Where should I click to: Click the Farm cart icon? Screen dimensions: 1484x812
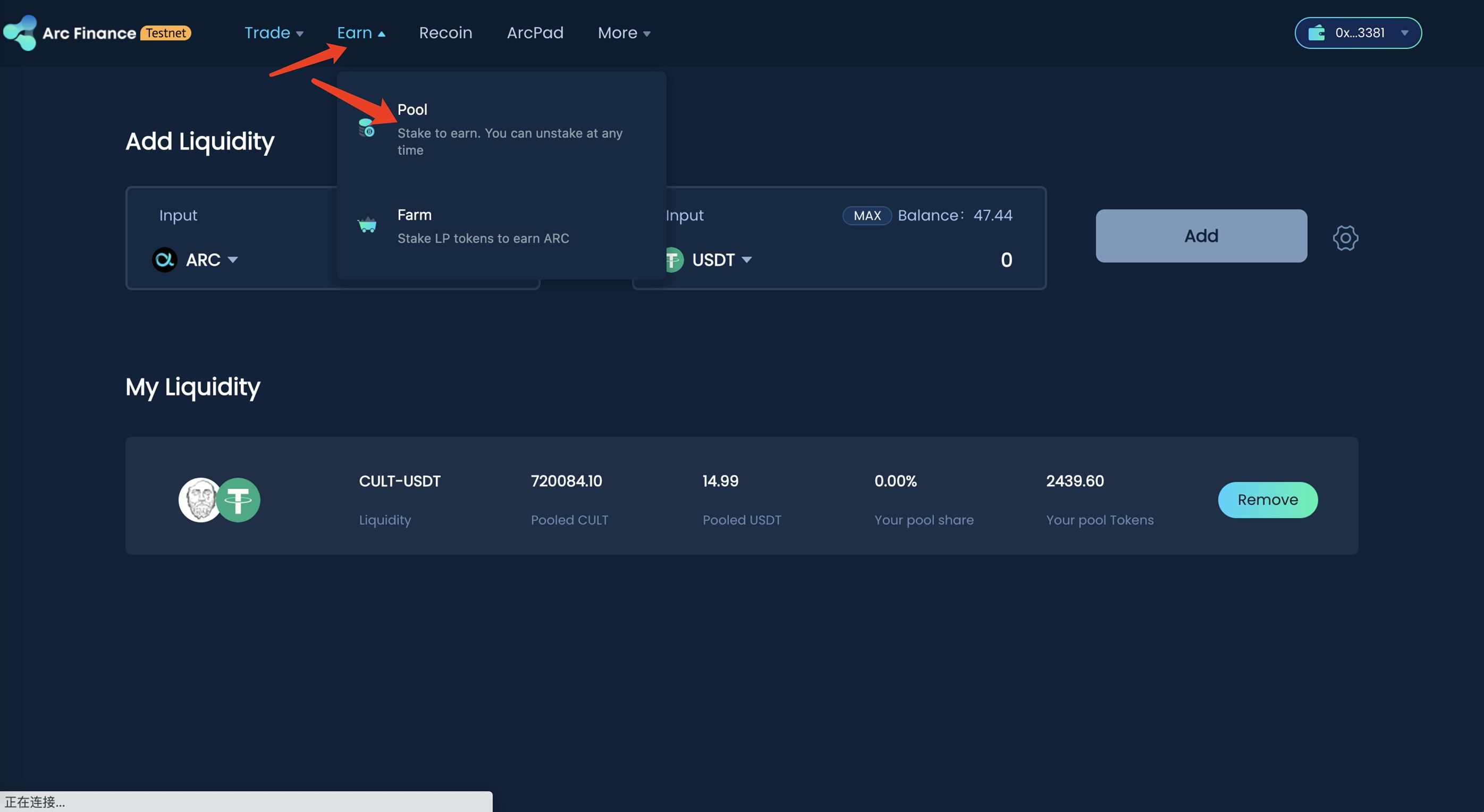[x=367, y=225]
